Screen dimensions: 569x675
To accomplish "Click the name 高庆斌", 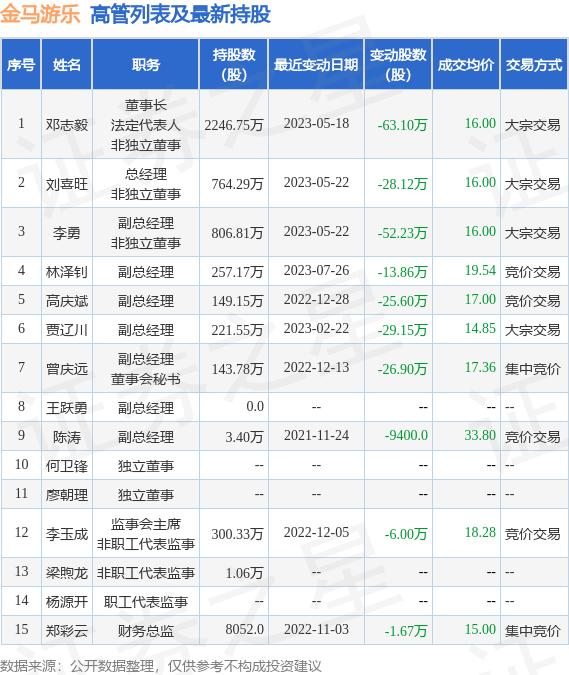I will pyautogui.click(x=67, y=300).
